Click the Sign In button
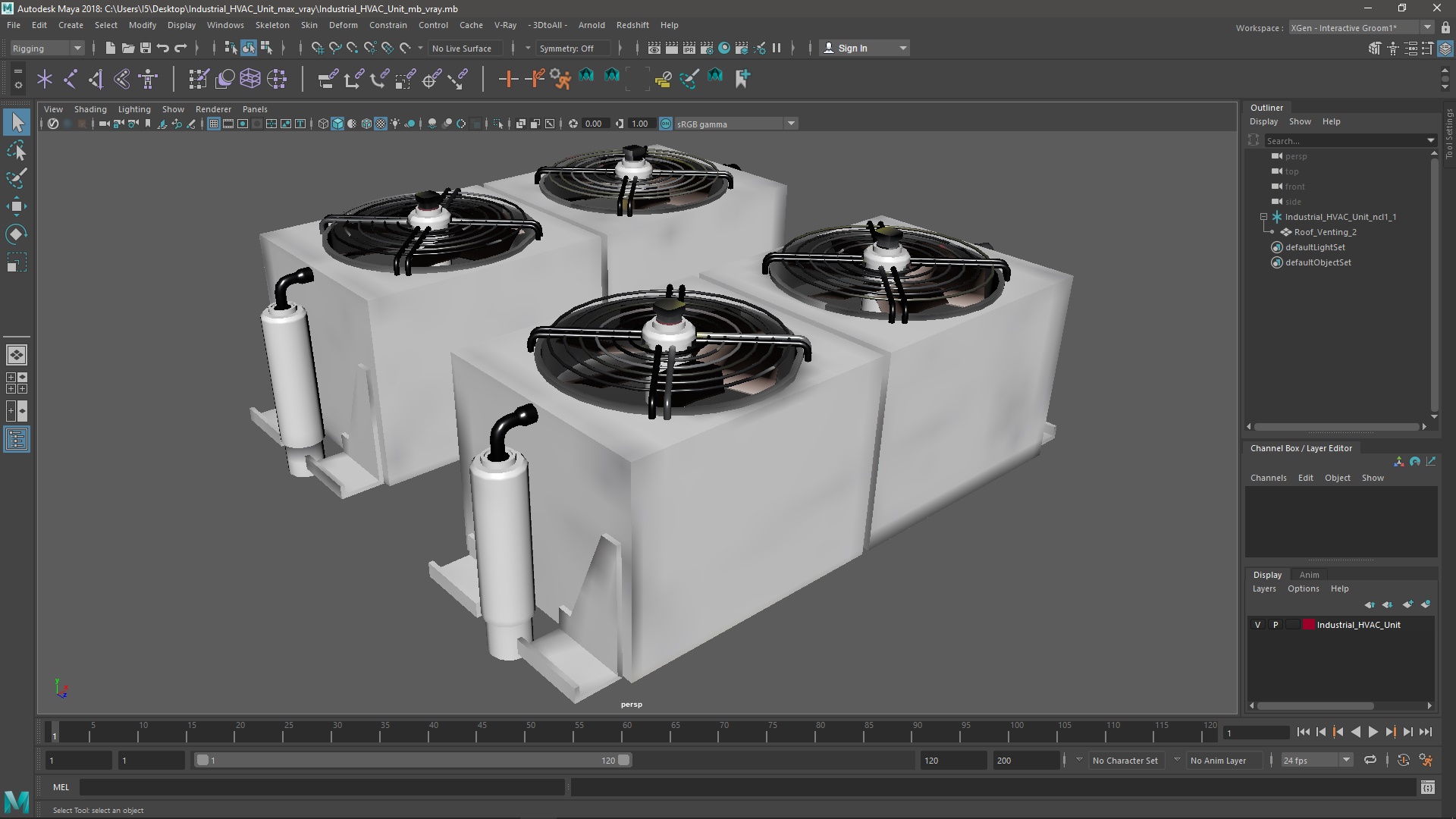 click(x=852, y=49)
